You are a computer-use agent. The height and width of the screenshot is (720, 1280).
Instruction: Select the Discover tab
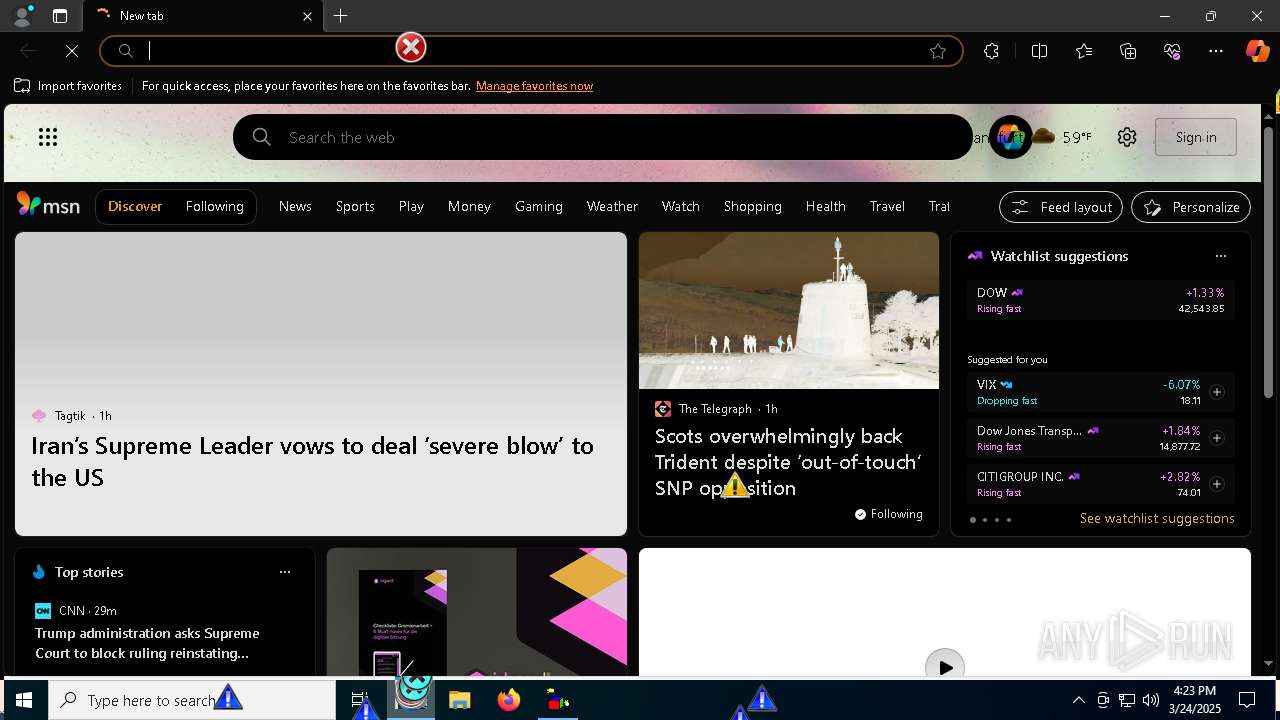[135, 206]
